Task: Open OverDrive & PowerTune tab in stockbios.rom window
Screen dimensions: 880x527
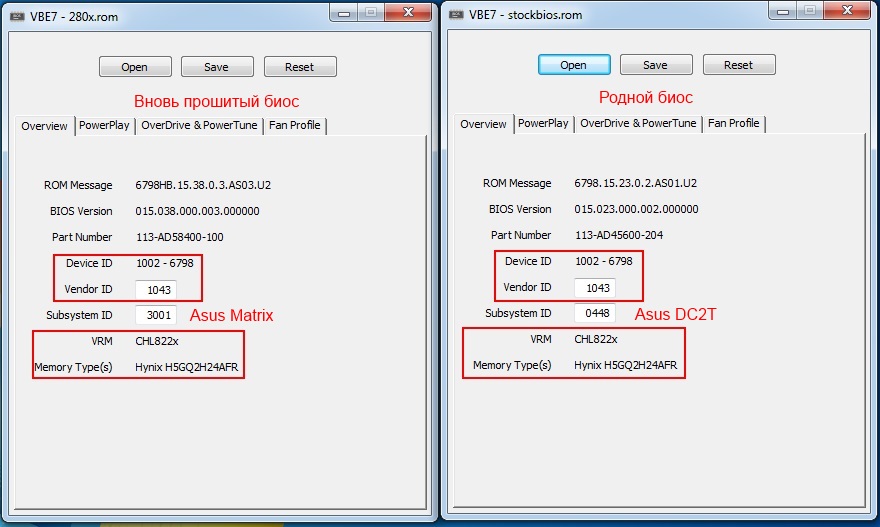Action: click(x=638, y=123)
